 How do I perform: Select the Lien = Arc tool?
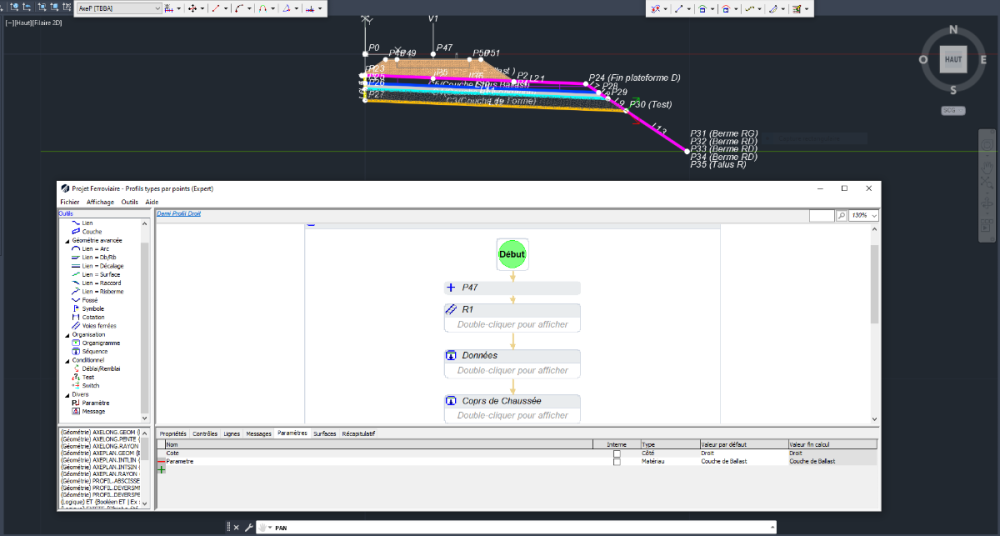(x=91, y=249)
